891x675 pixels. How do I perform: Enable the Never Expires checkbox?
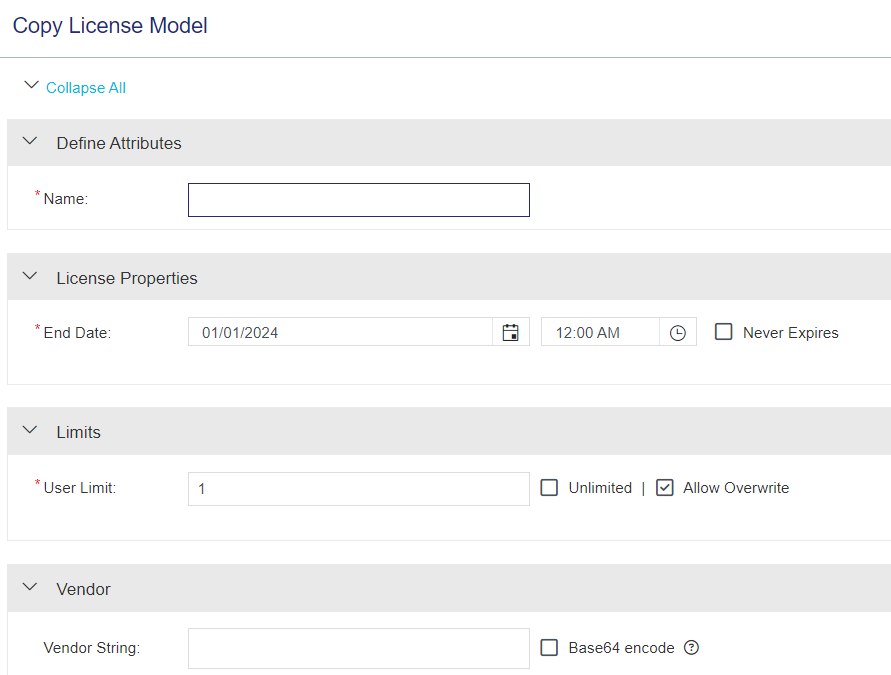723,332
